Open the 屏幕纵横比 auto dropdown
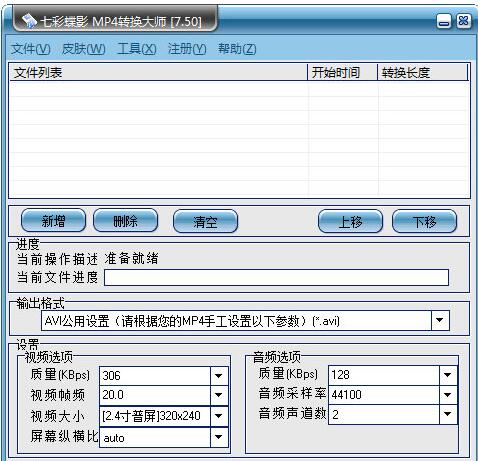This screenshot has height=461, width=478. point(219,437)
